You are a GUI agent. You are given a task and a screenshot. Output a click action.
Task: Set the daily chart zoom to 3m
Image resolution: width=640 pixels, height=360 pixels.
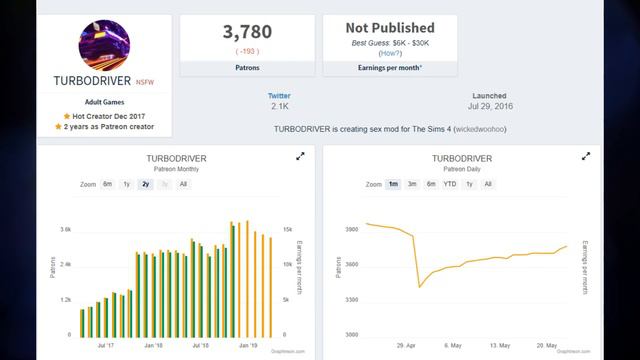pyautogui.click(x=412, y=184)
